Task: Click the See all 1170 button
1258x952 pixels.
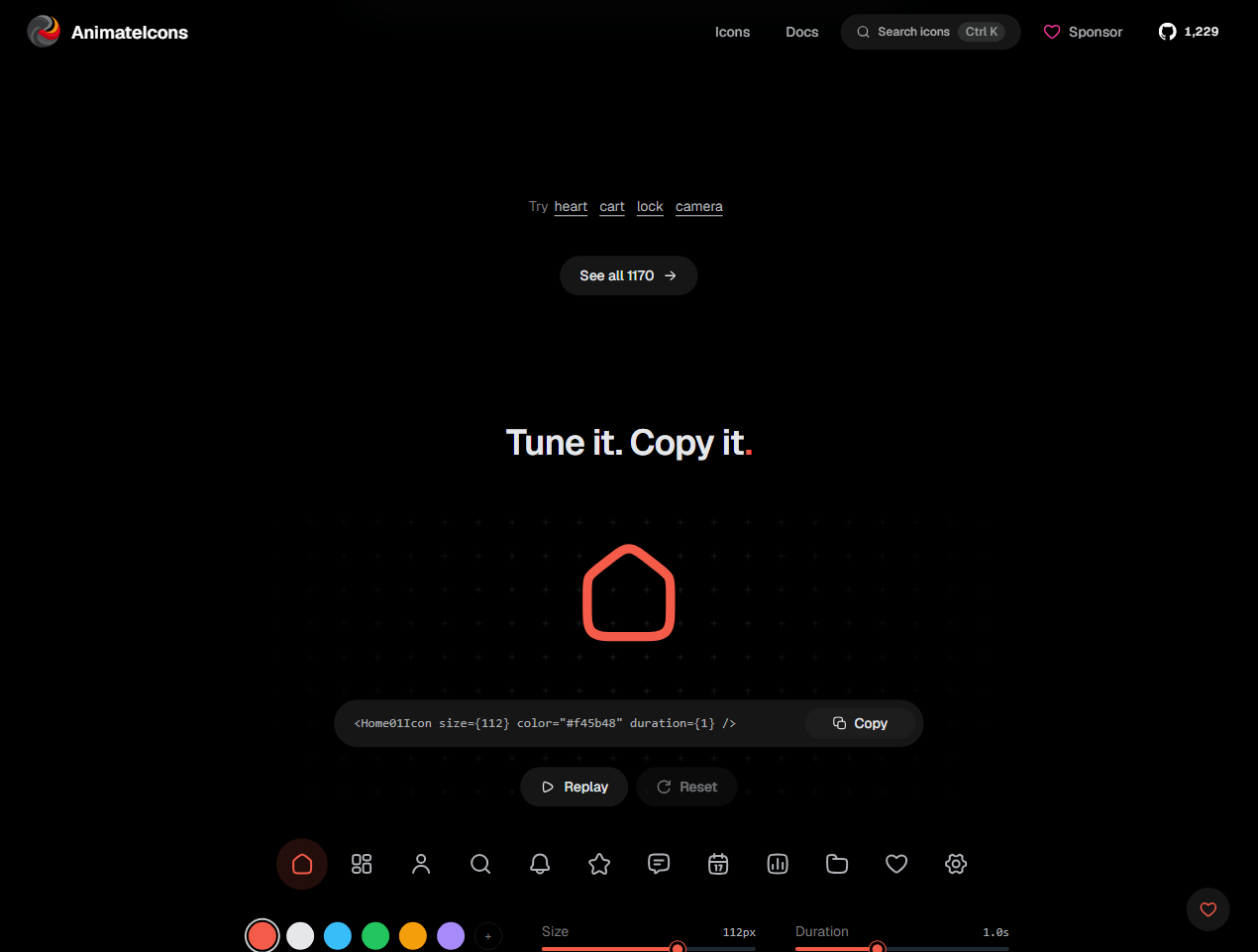Action: pos(628,275)
